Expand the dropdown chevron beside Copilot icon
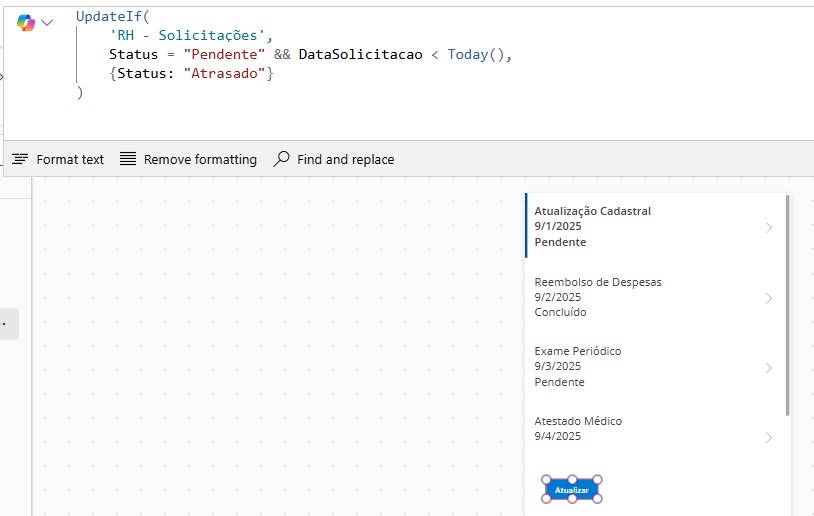 (47, 22)
